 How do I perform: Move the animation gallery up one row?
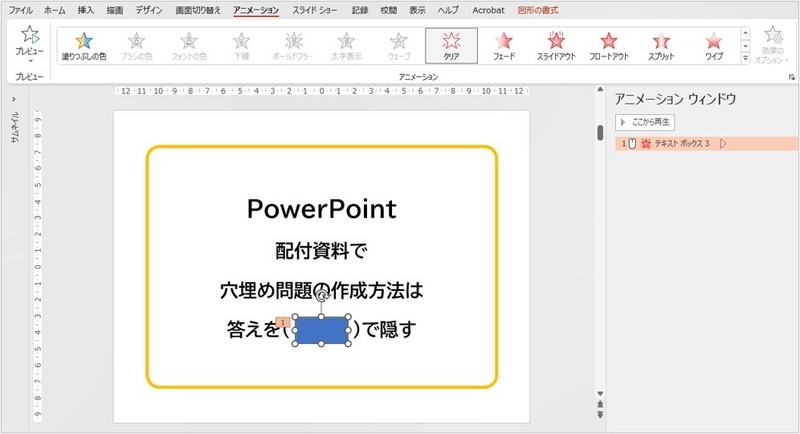pos(745,34)
